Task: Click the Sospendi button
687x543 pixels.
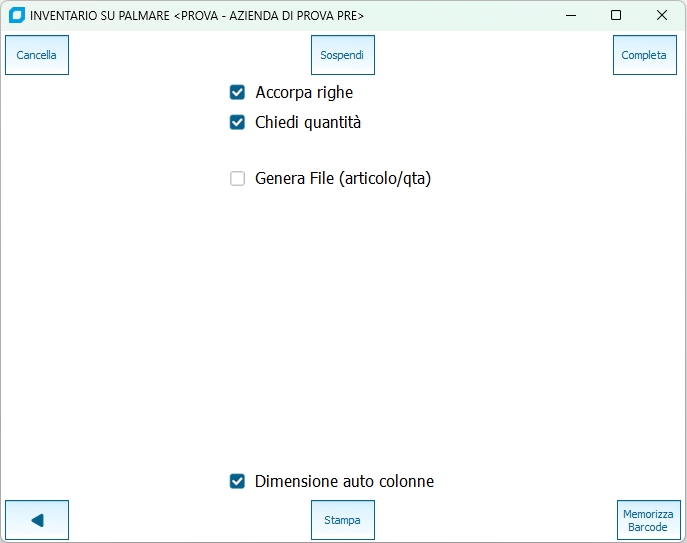Action: point(342,55)
